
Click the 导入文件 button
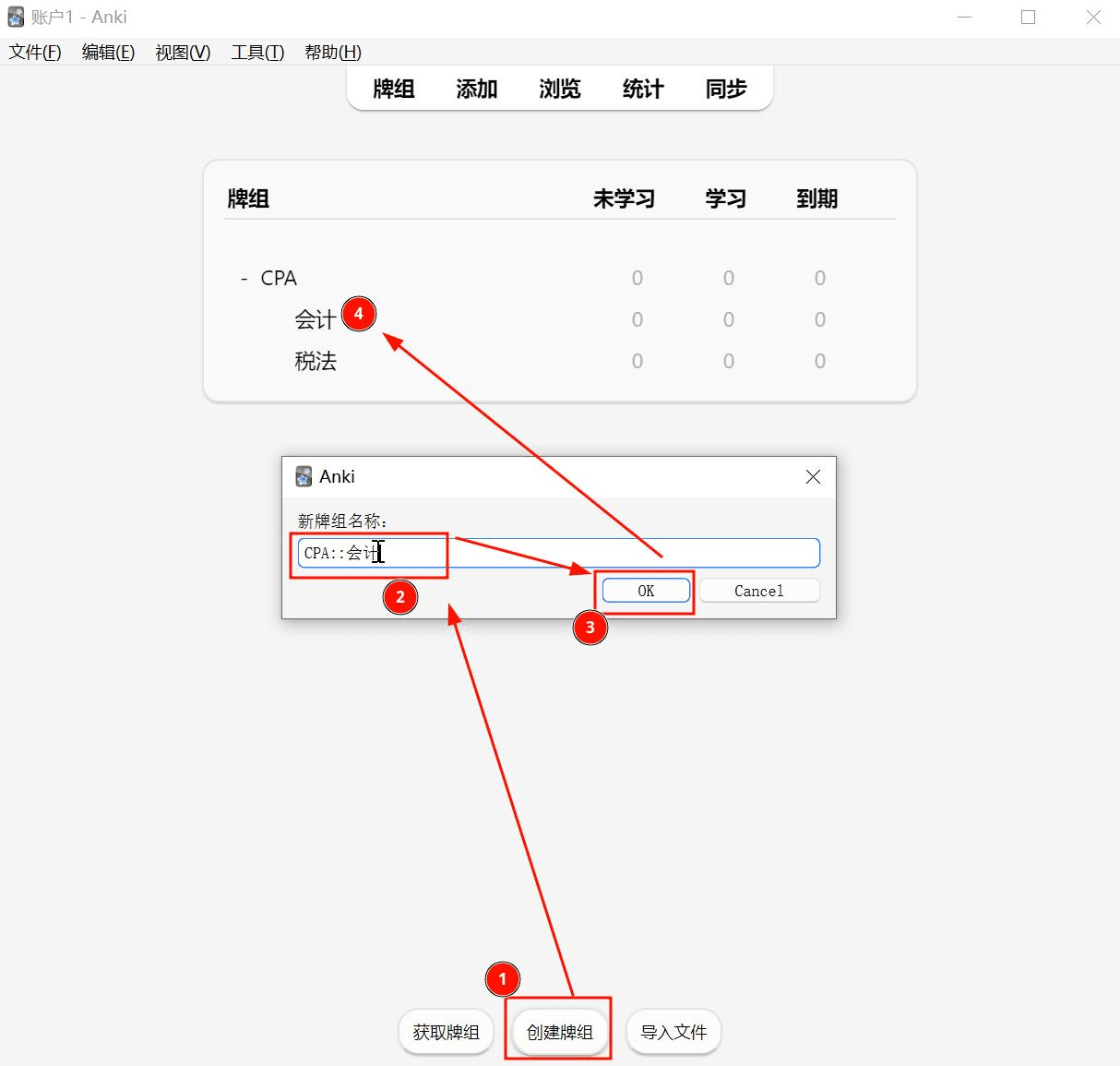pos(673,1032)
